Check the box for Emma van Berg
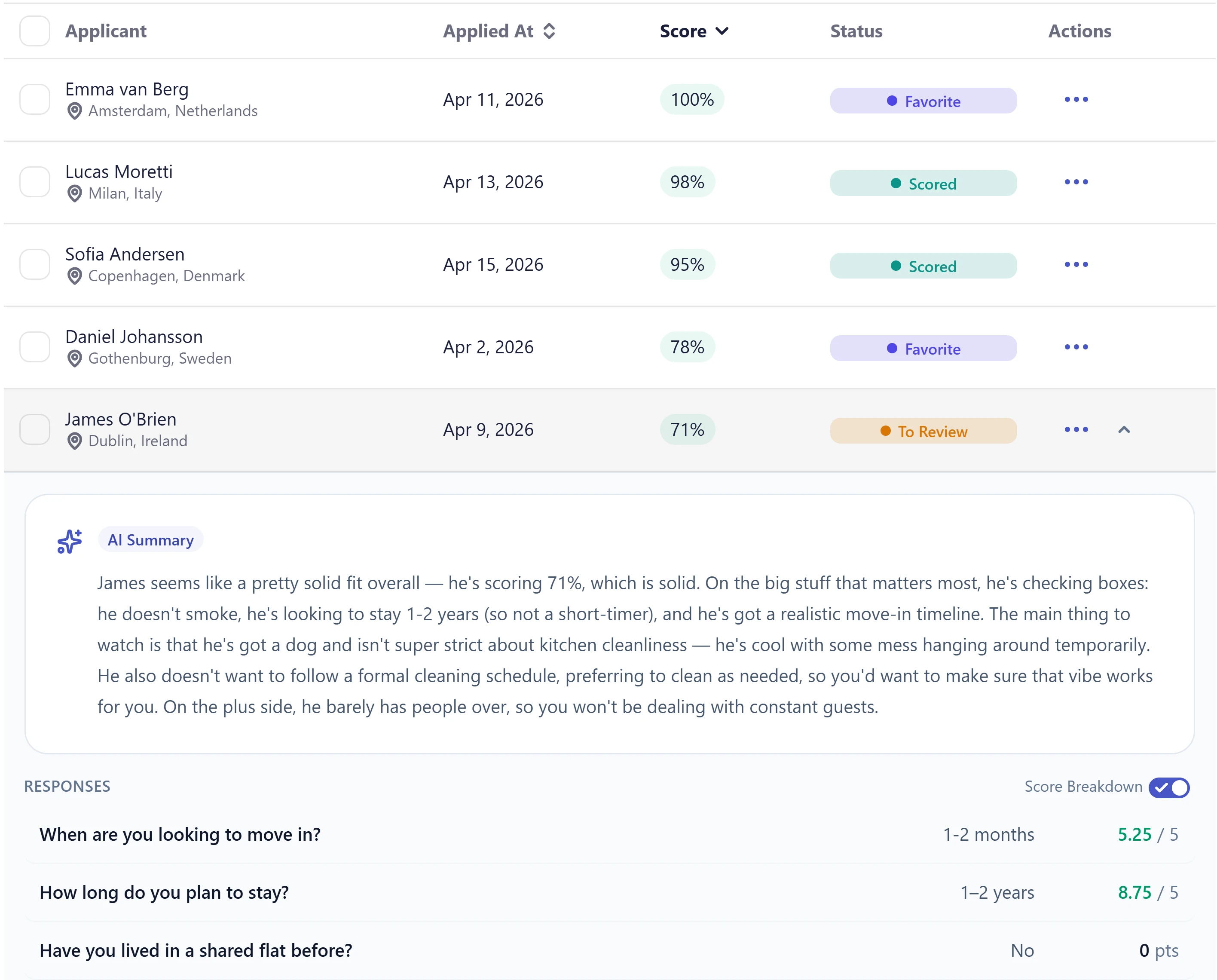 point(35,99)
